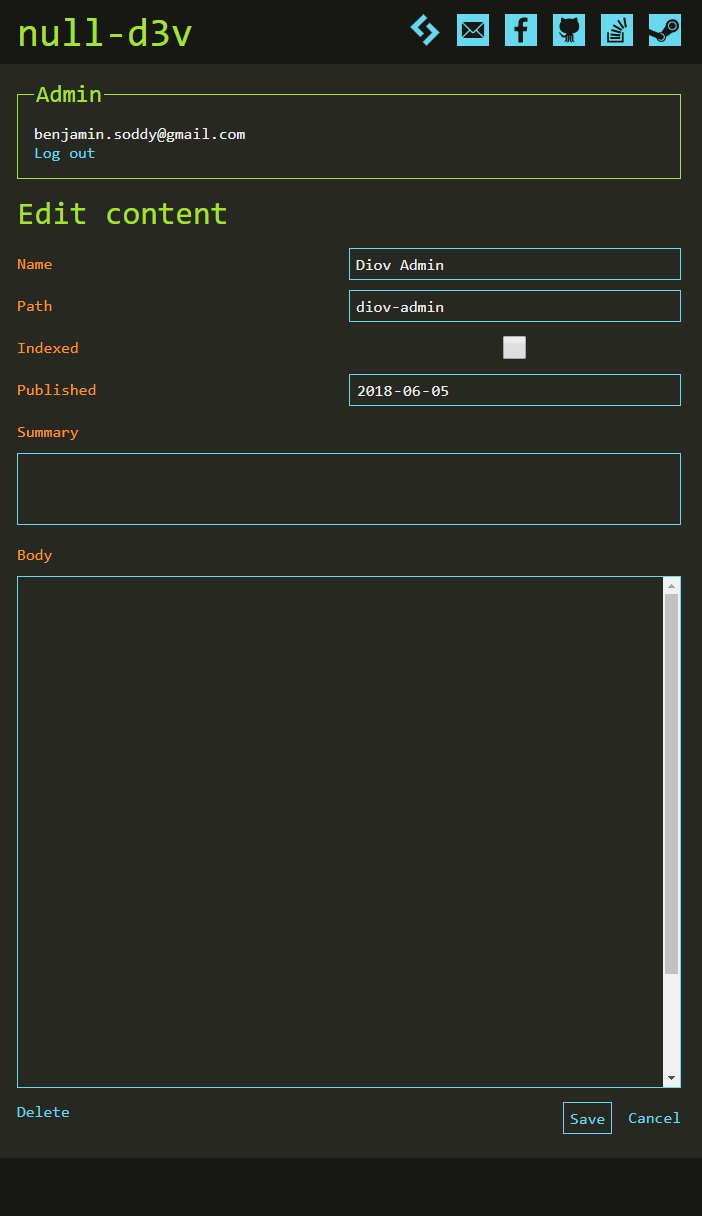This screenshot has width=702, height=1216.
Task: Open the Sourcerer profile icon
Action: 425,30
